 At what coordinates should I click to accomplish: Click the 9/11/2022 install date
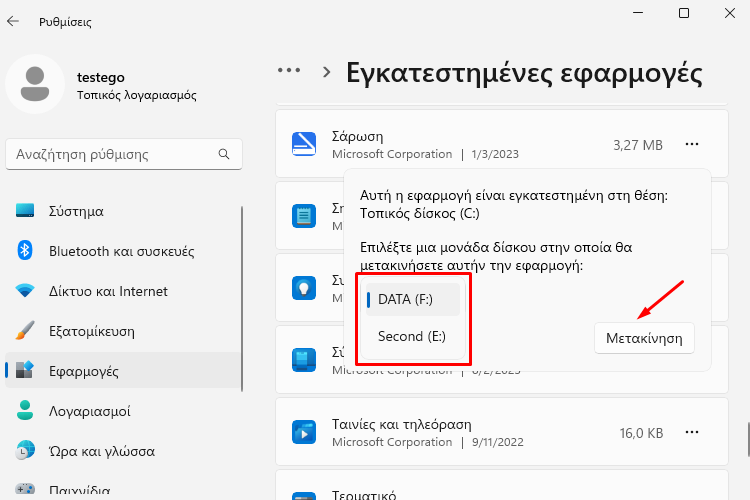click(497, 442)
